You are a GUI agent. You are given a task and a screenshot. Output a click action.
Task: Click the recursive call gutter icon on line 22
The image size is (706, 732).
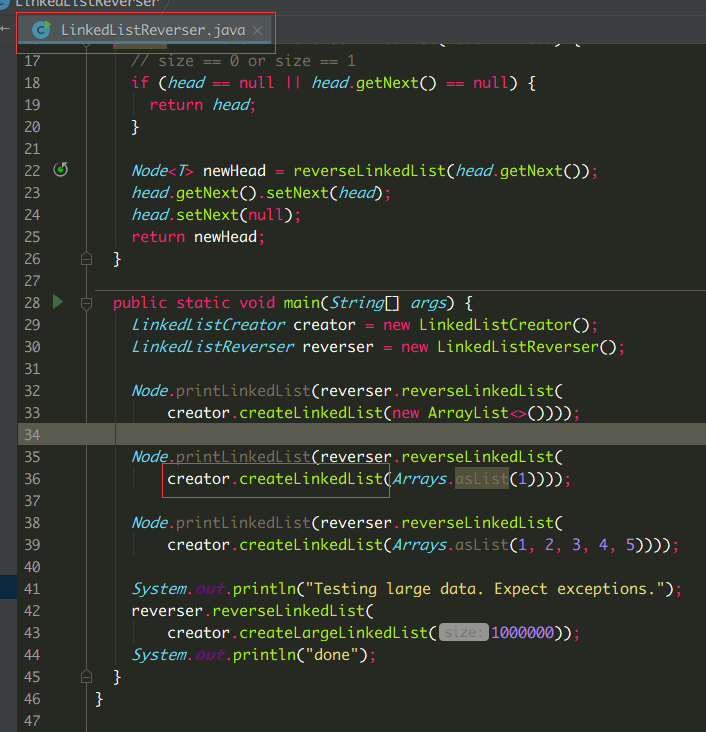(x=60, y=170)
